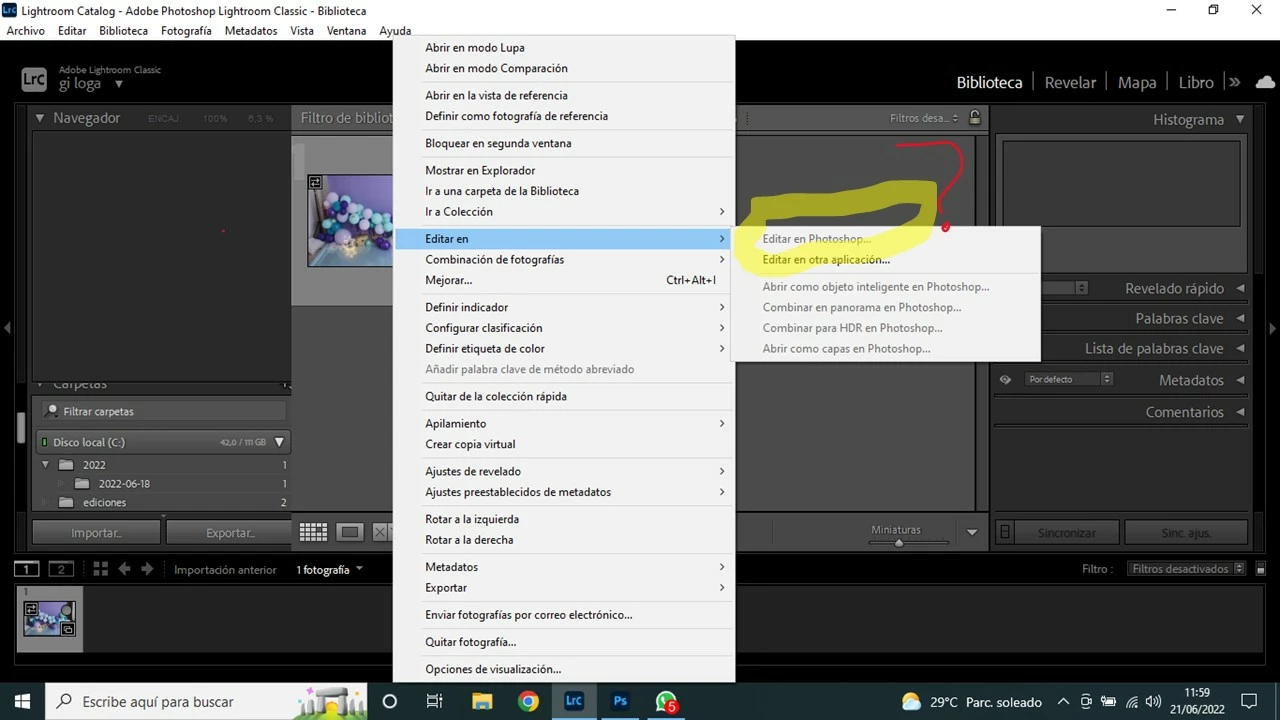This screenshot has height=720, width=1280.
Task: Open Fotografía menu in menu bar
Action: point(186,31)
